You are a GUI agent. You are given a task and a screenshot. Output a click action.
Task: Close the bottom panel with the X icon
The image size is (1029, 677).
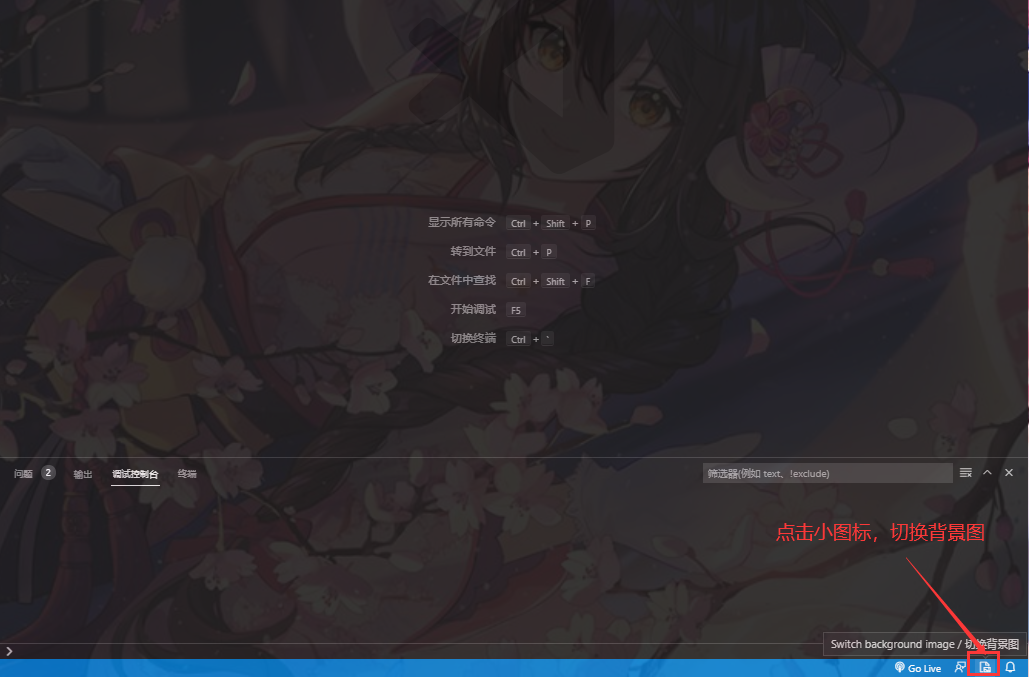(x=1009, y=473)
